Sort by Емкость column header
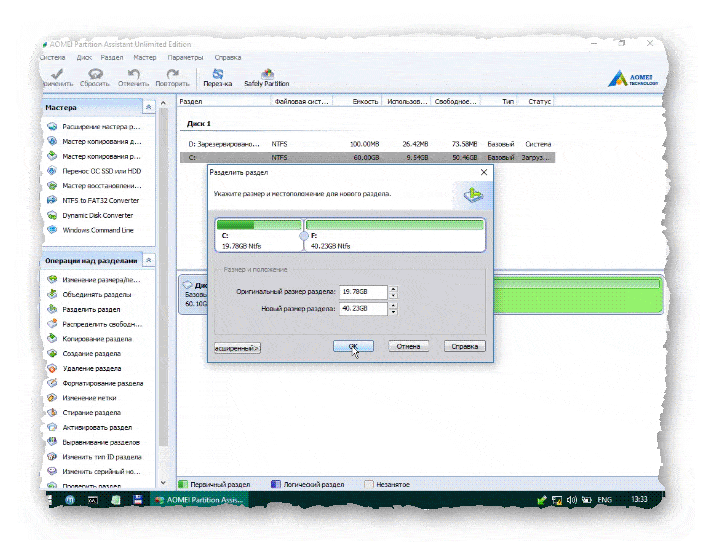 pos(358,101)
